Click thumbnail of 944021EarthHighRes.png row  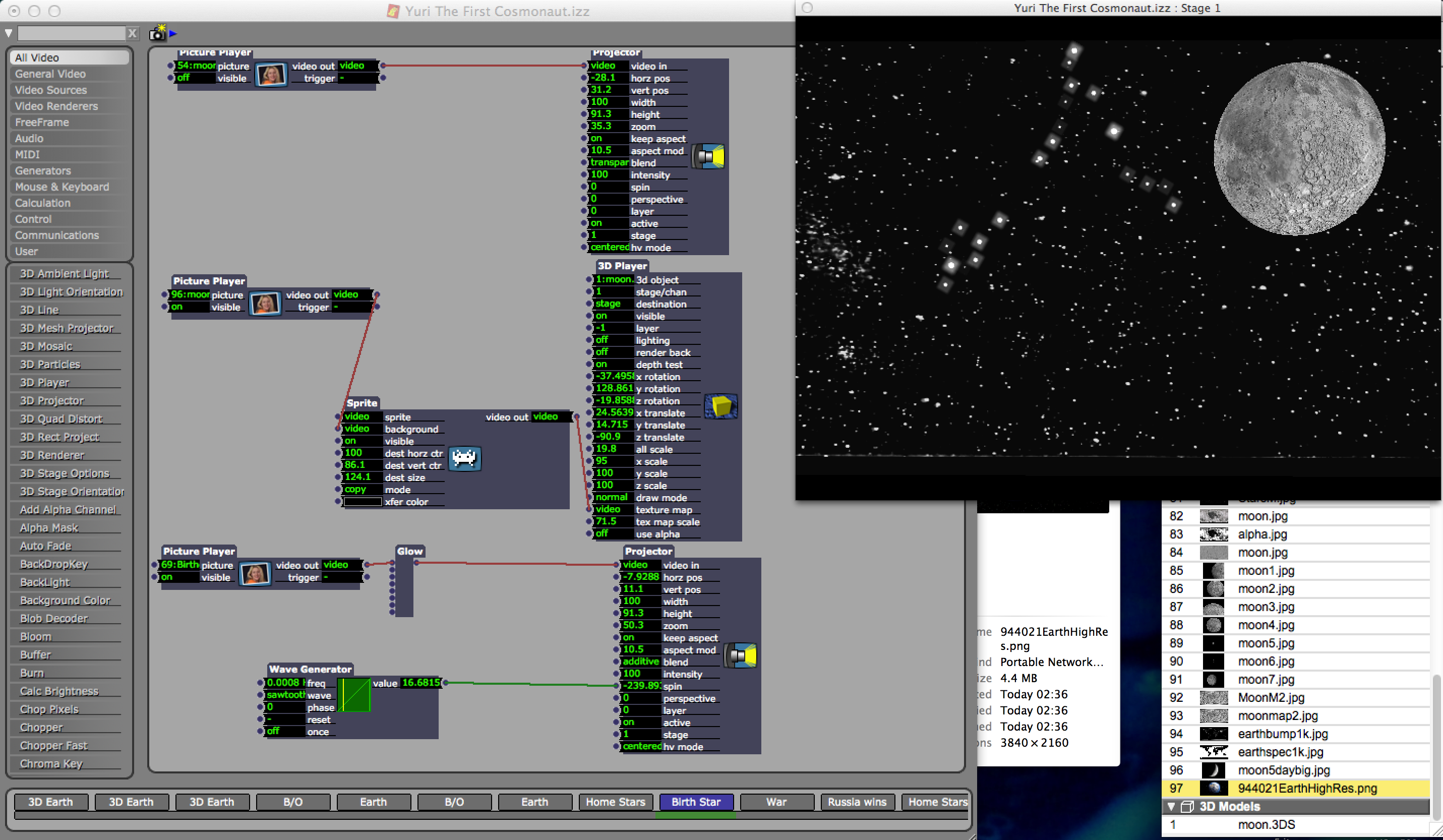[x=1214, y=788]
